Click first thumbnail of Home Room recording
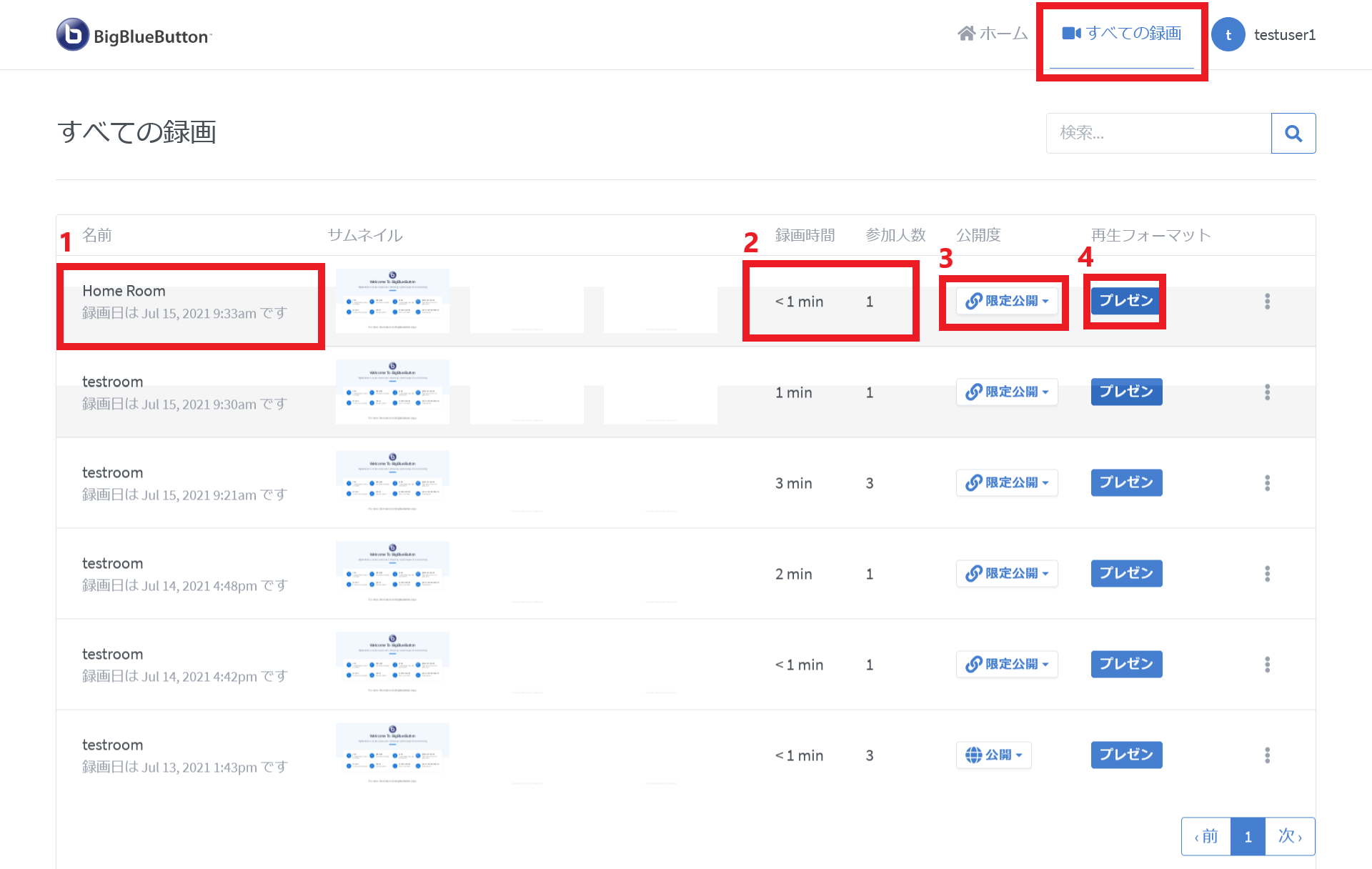This screenshot has height=869, width=1372. pyautogui.click(x=392, y=301)
